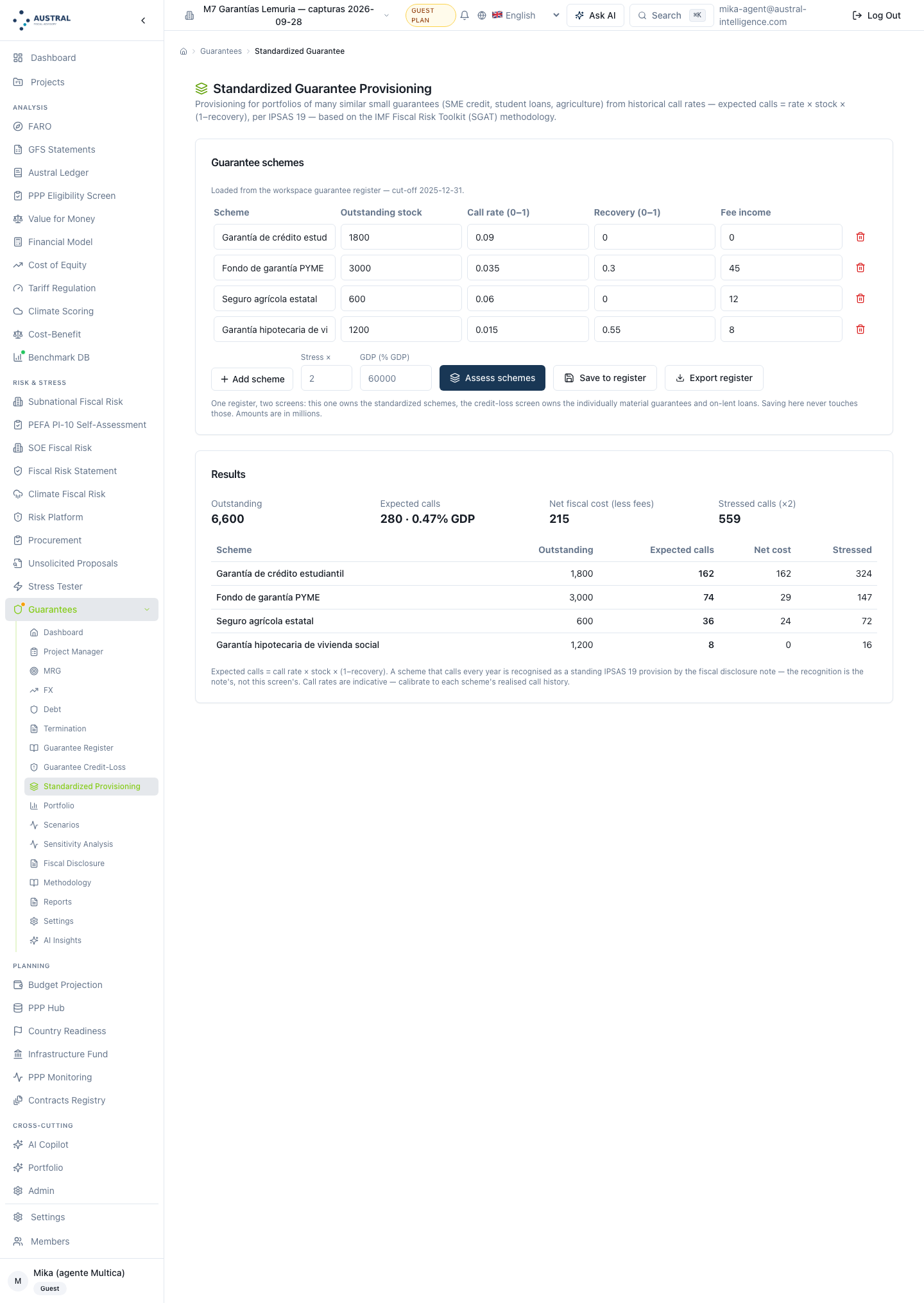The image size is (924, 1303).
Task: Delete the Garantía de crédito estudiantil scheme row
Action: (860, 237)
